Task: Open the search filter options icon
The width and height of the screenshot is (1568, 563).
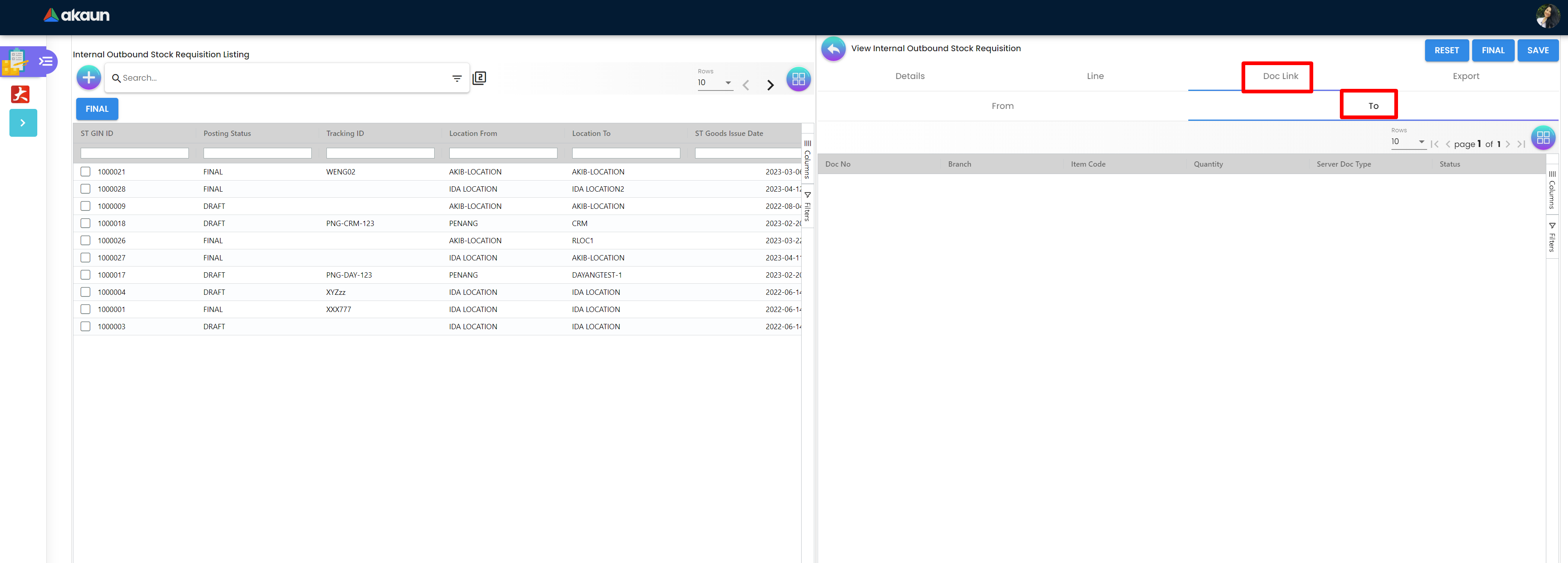Action: [x=457, y=79]
